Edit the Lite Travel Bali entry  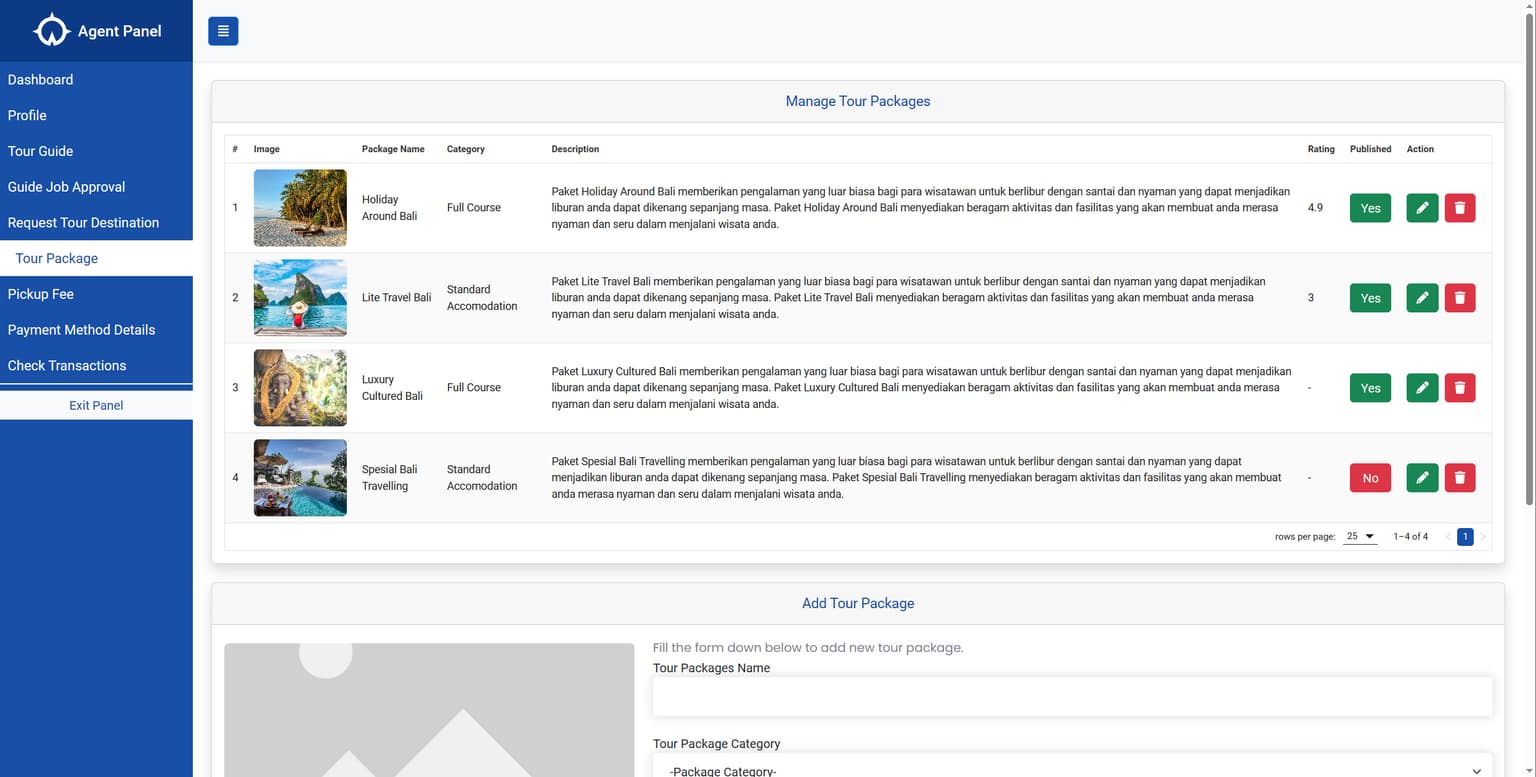1422,297
